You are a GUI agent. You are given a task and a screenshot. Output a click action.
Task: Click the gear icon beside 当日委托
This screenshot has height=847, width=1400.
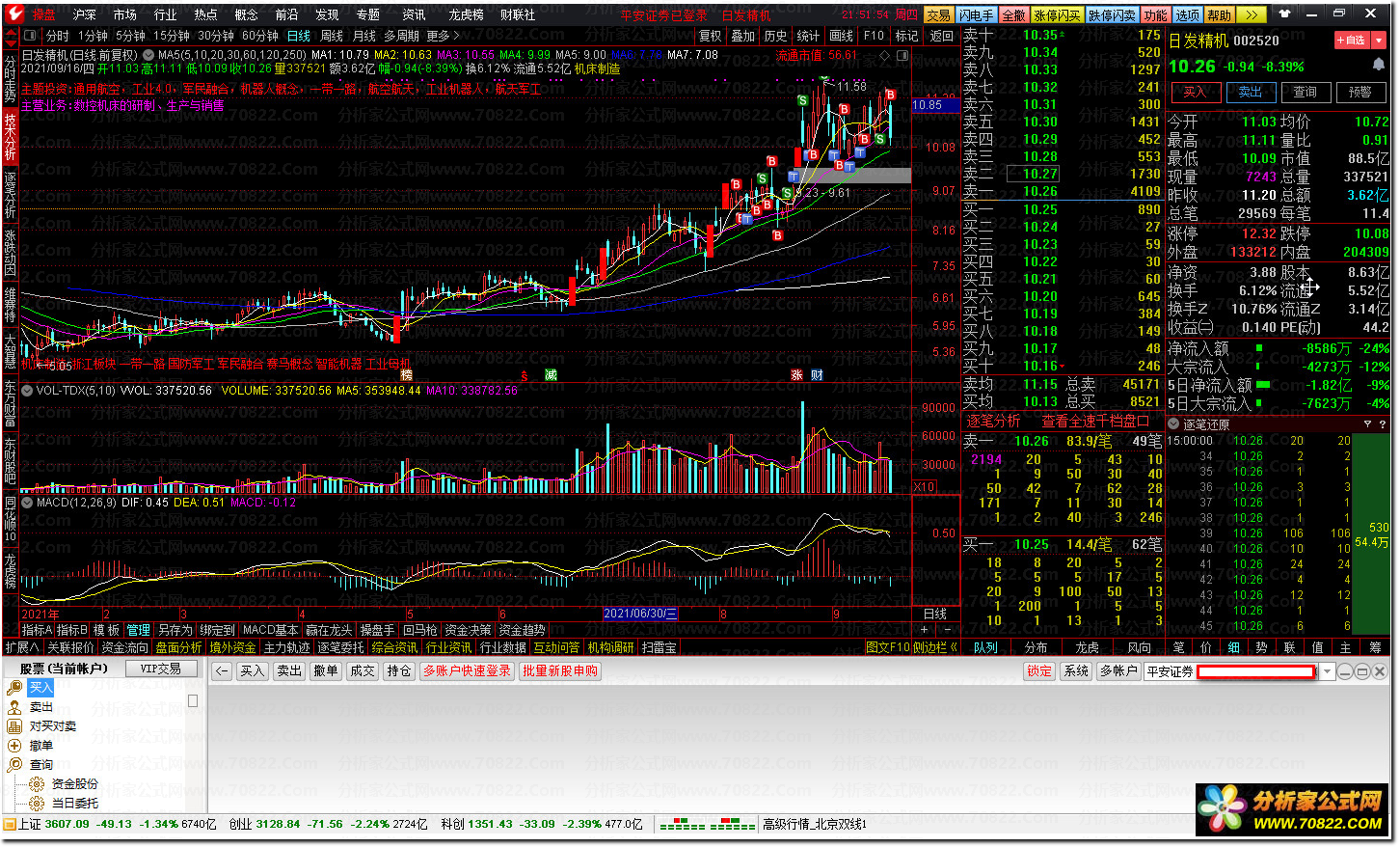pos(37,803)
